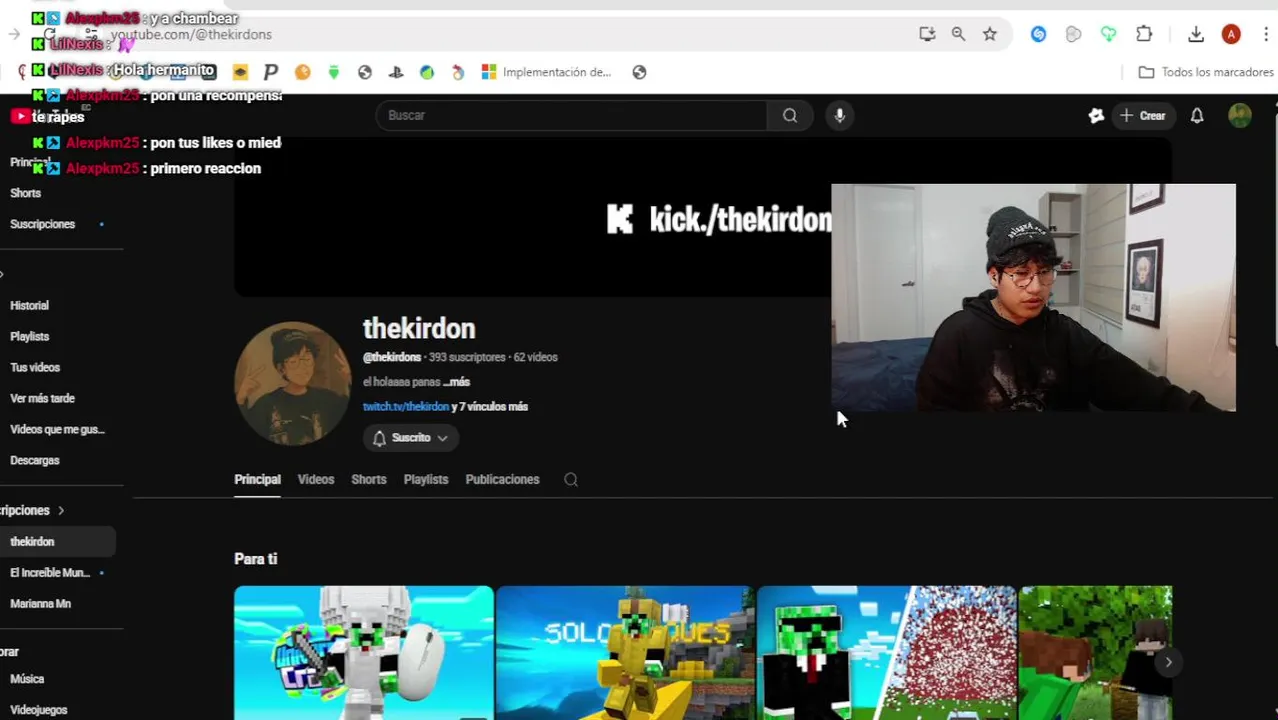Open Todos los marcadores folder
The width and height of the screenshot is (1278, 720).
(x=1205, y=72)
